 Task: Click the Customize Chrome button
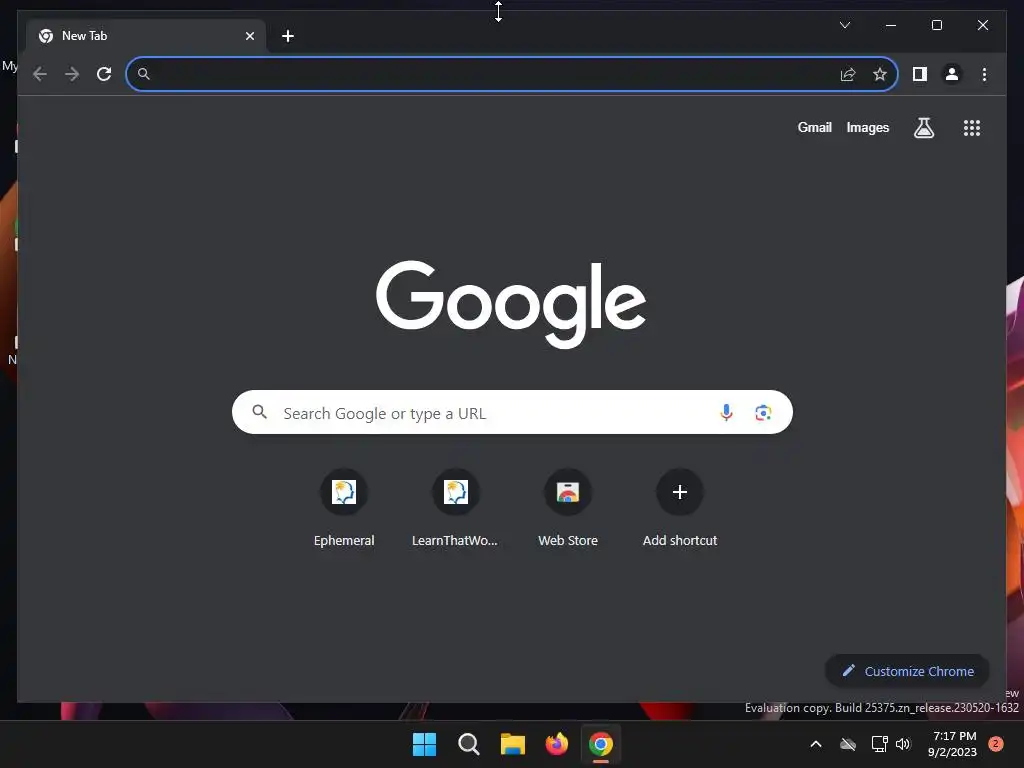pos(908,671)
